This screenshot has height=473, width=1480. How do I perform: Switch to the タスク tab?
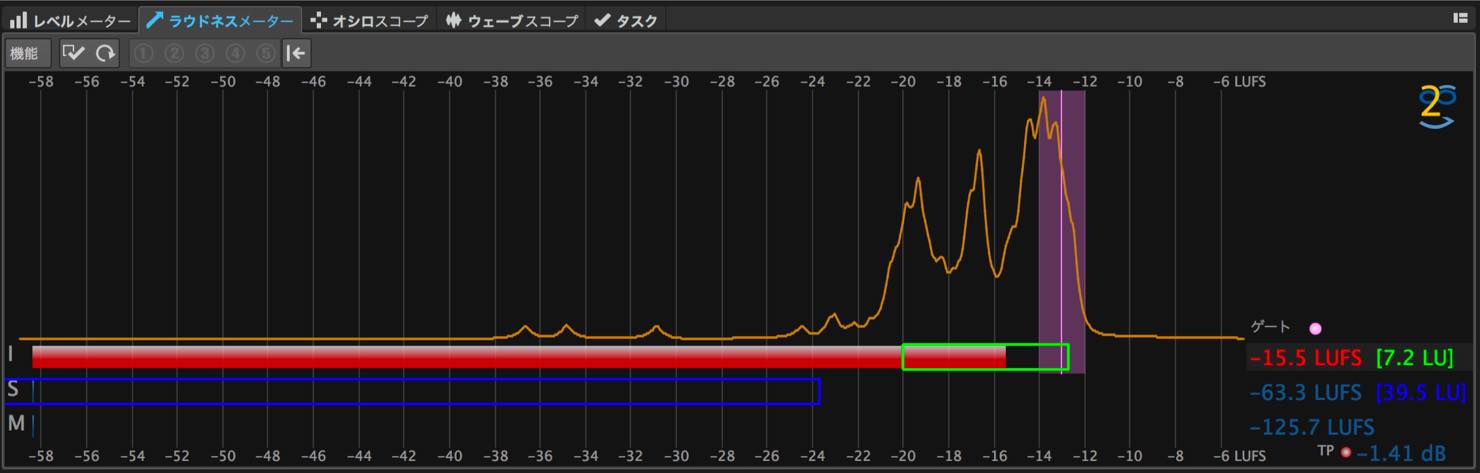tap(625, 20)
